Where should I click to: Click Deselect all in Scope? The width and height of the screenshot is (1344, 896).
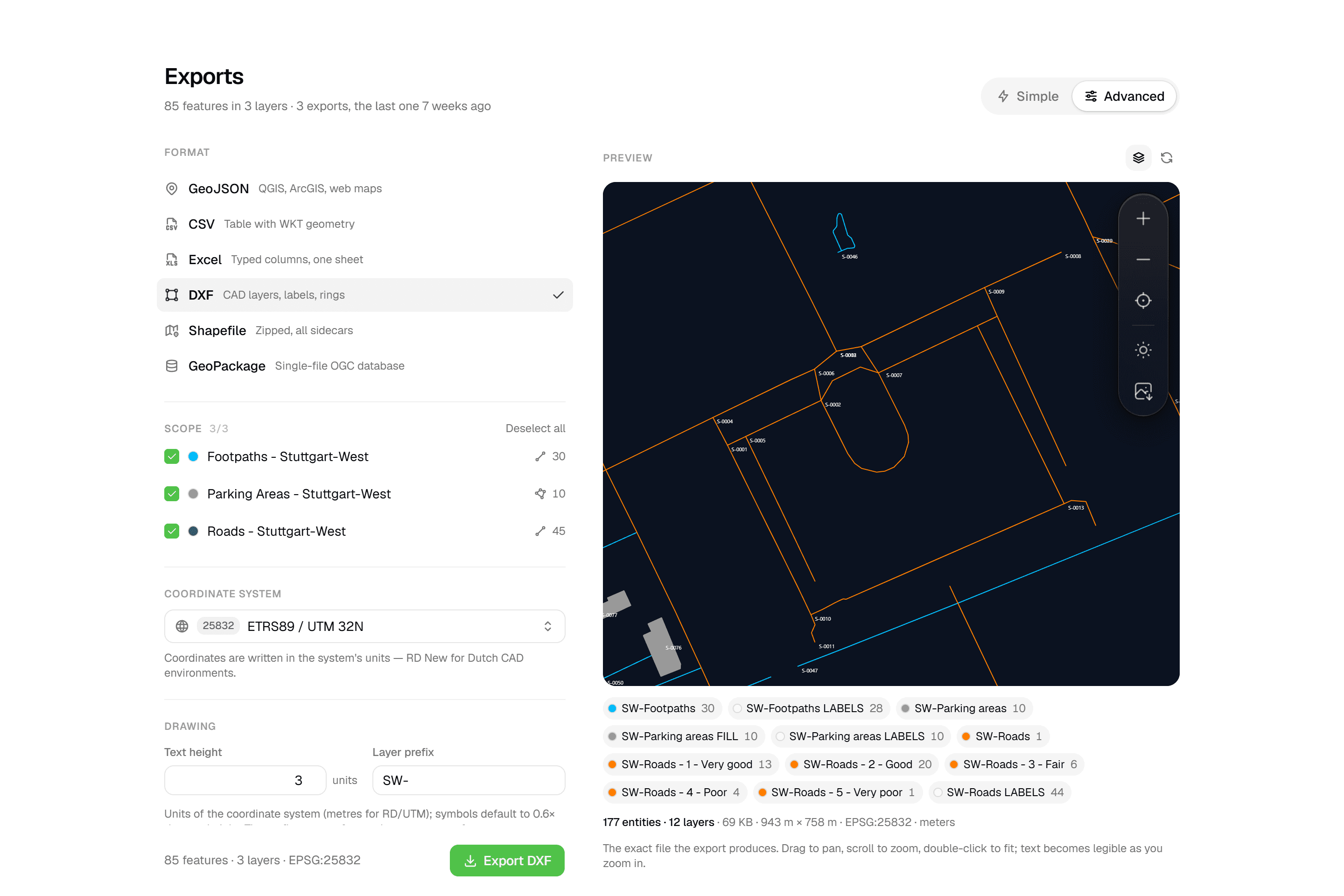(x=535, y=428)
